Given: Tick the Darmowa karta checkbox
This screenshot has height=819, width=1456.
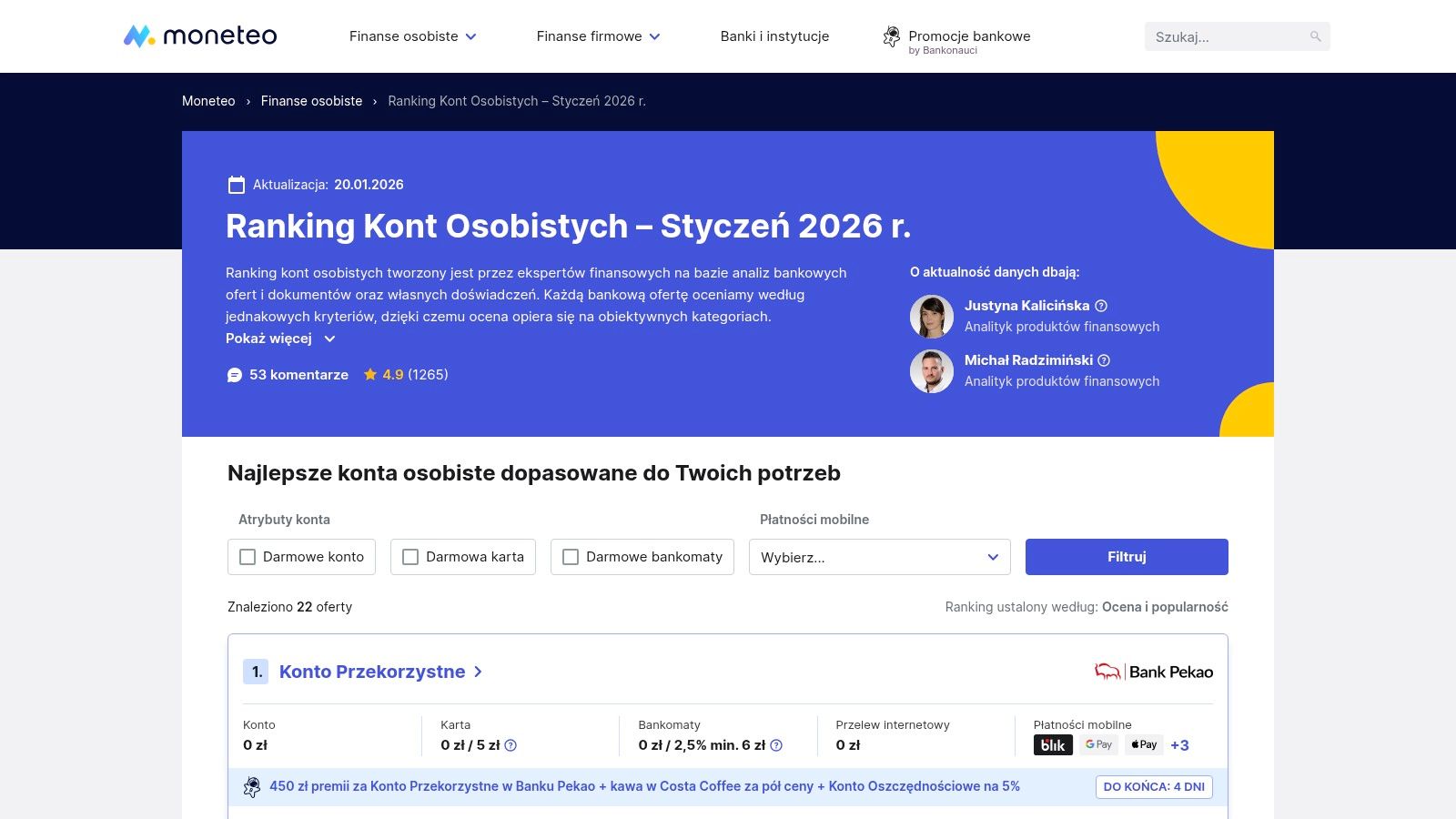Looking at the screenshot, I should (x=410, y=557).
